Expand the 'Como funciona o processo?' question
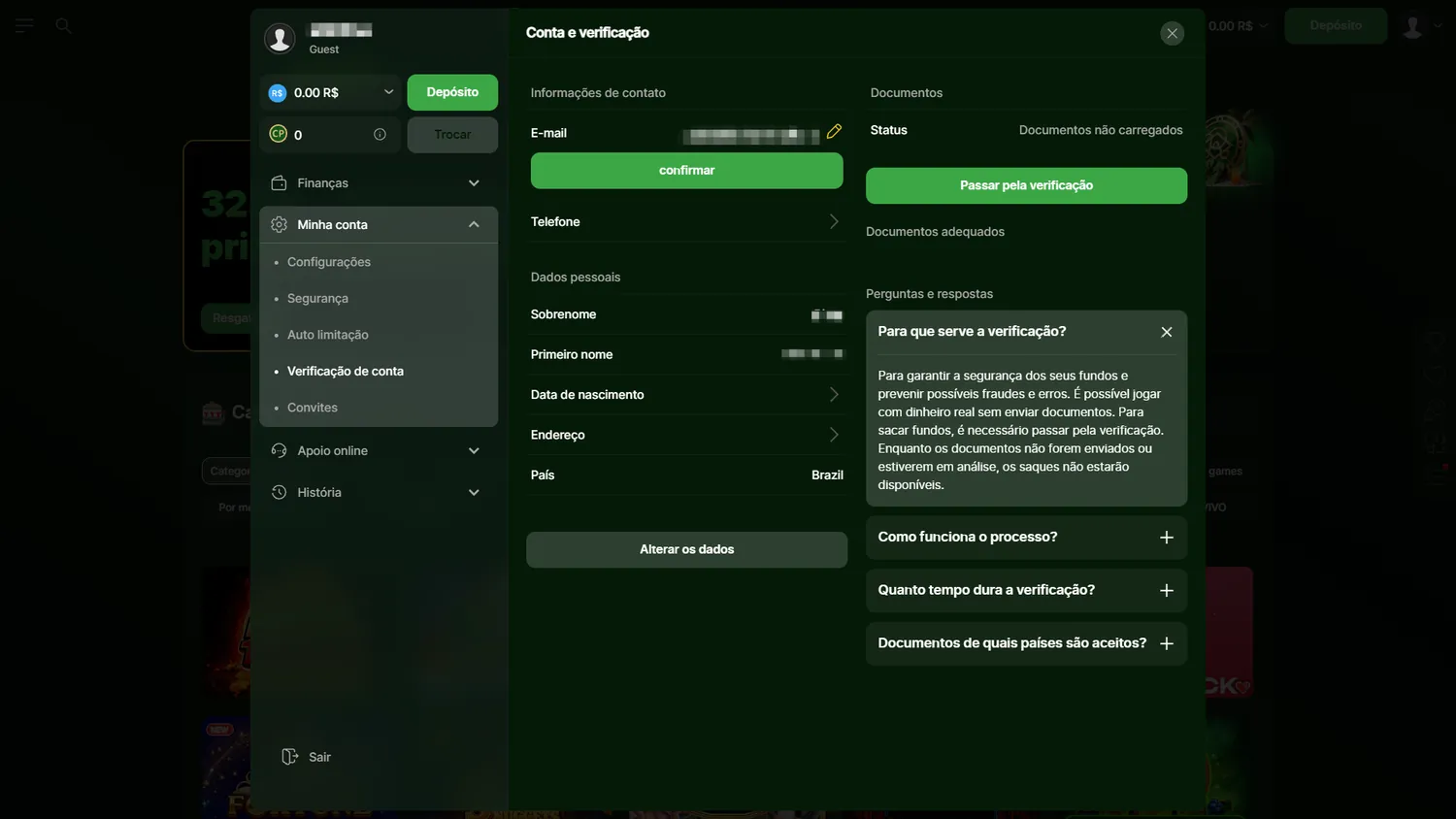This screenshot has height=819, width=1456. pos(1167,538)
